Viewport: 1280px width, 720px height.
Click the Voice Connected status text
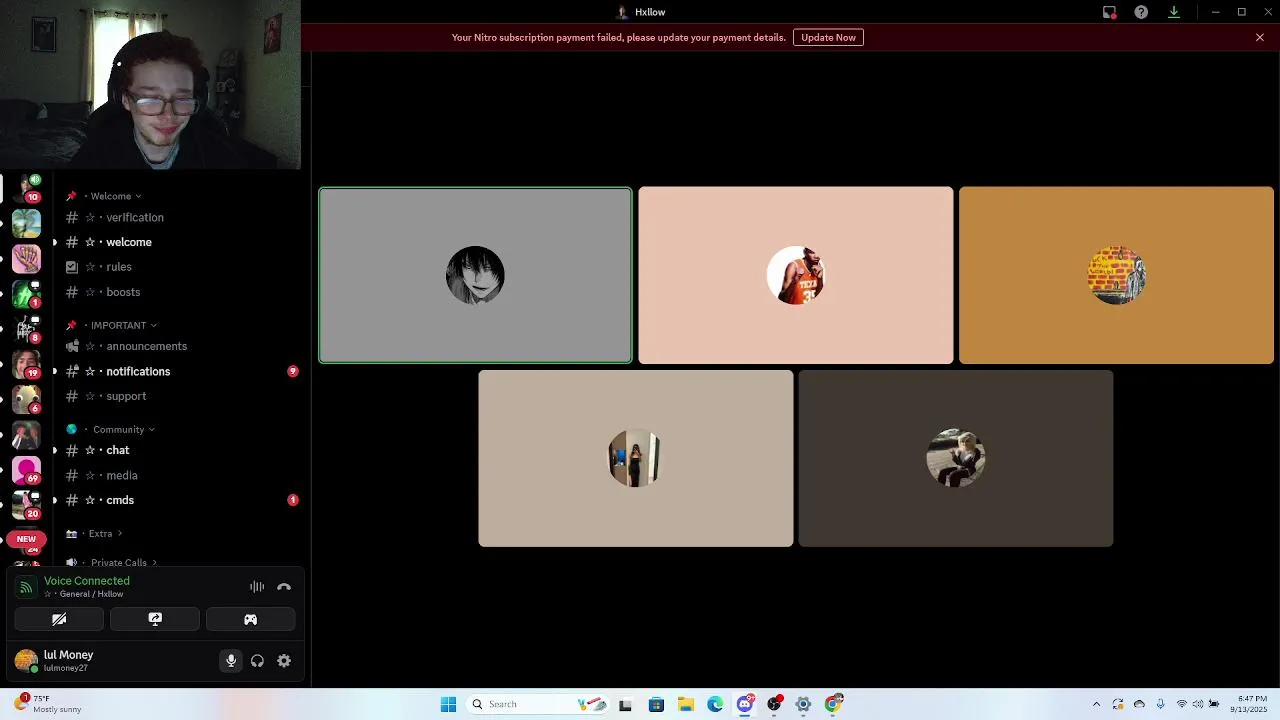pyautogui.click(x=87, y=581)
